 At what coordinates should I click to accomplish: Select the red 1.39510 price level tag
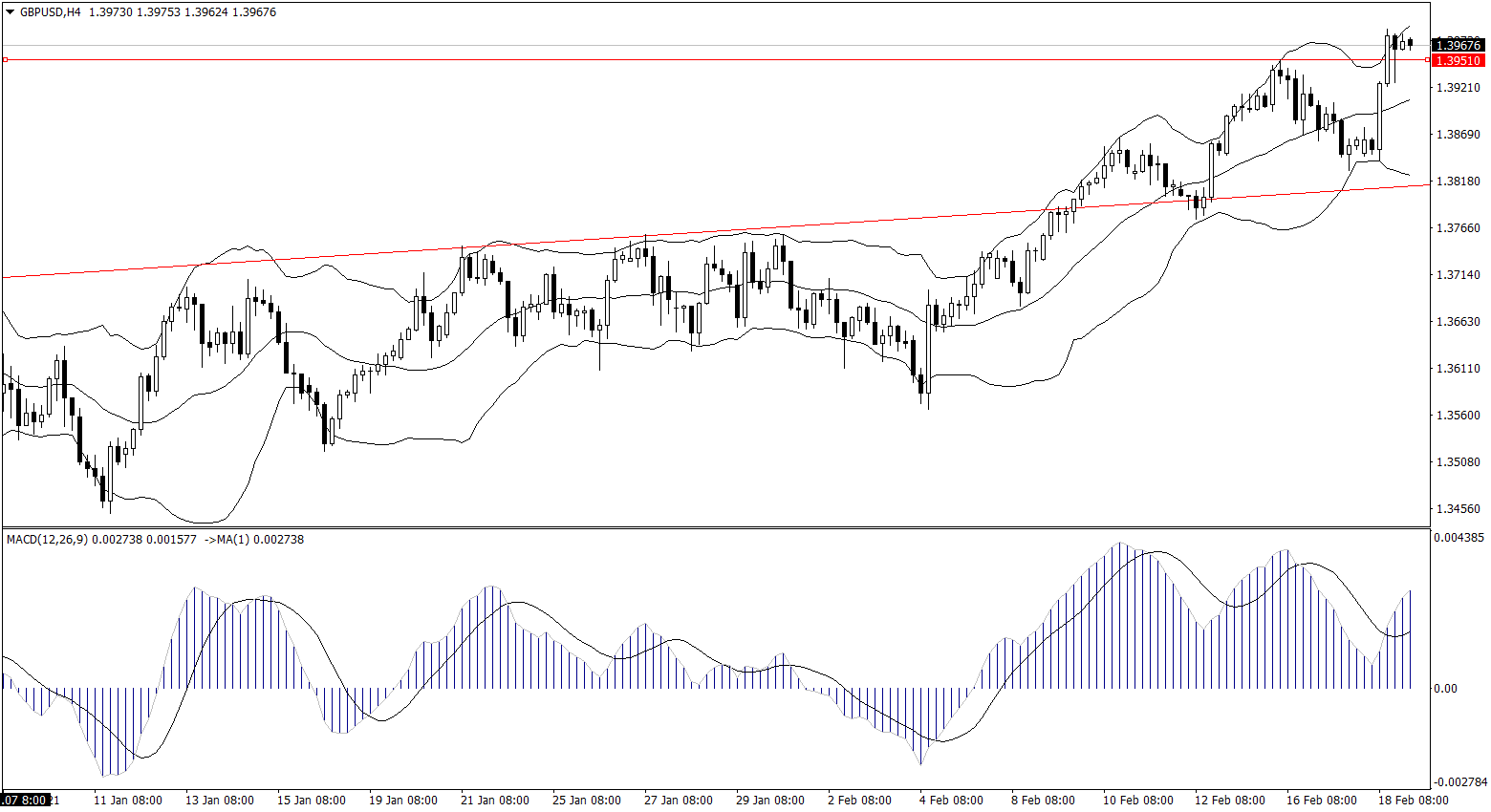point(1459,60)
